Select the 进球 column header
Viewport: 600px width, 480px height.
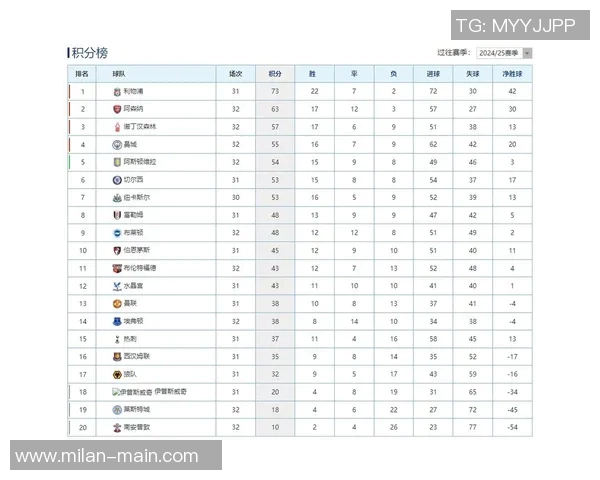tap(432, 74)
